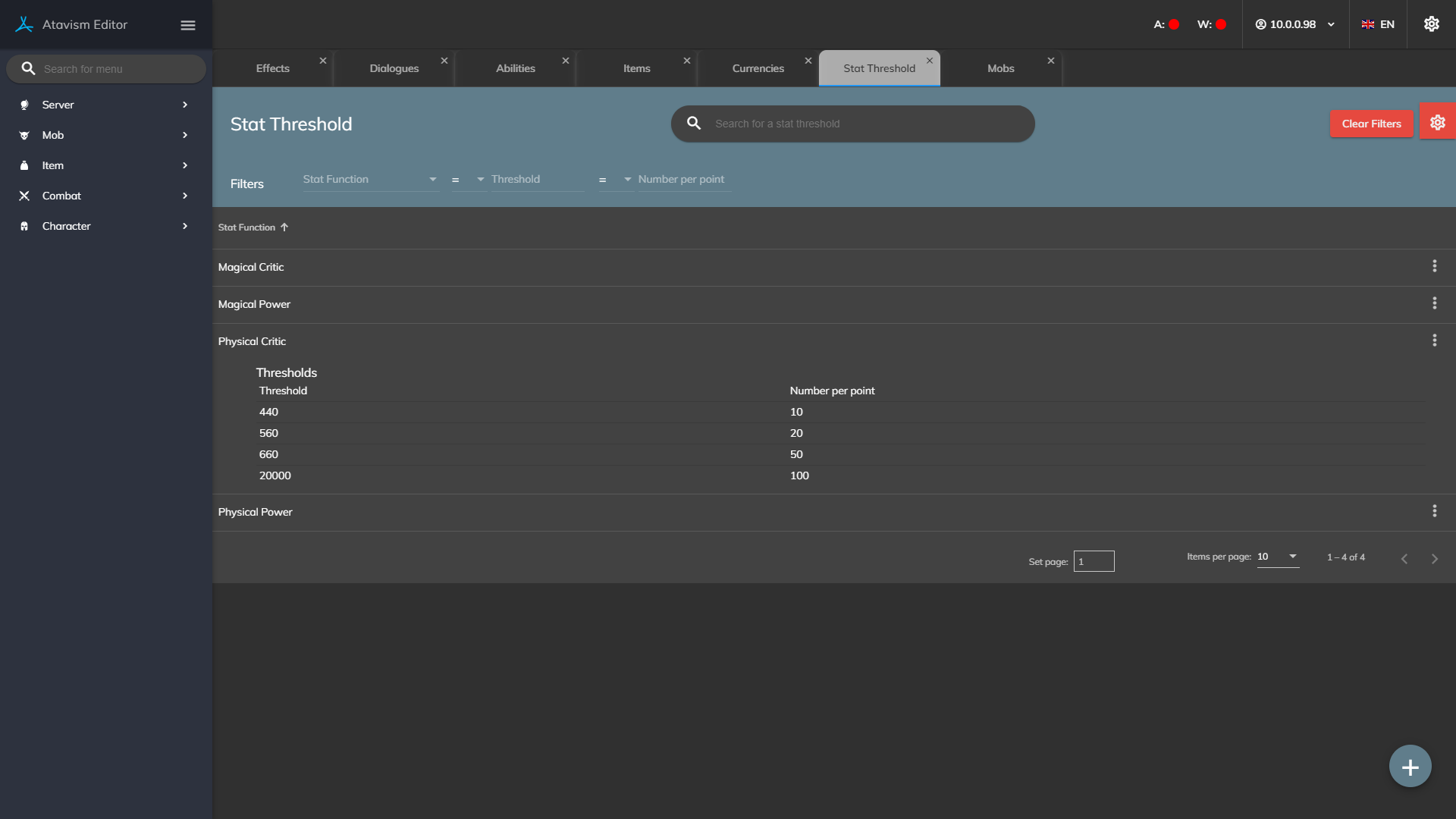Open the EN language selector

(1378, 24)
